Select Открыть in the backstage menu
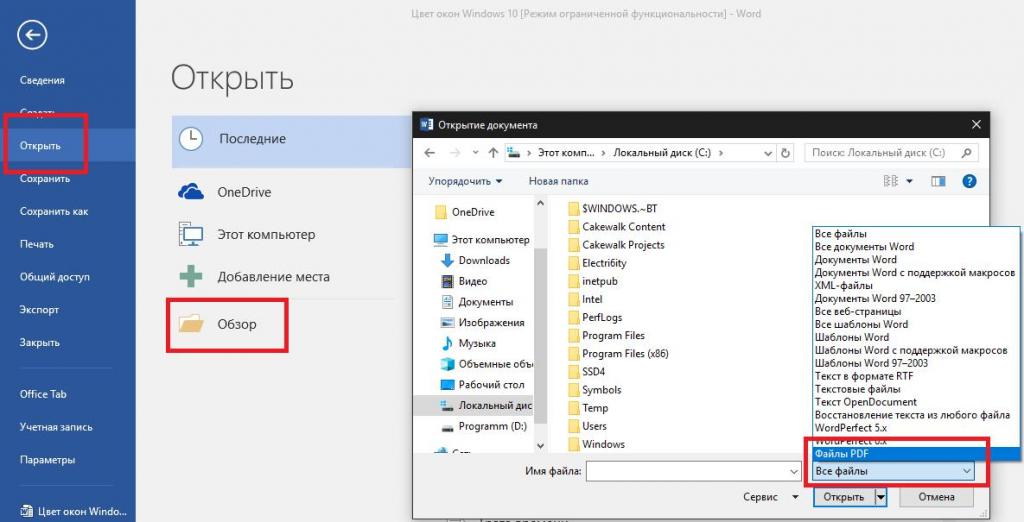The height and width of the screenshot is (522, 1024). click(x=40, y=146)
